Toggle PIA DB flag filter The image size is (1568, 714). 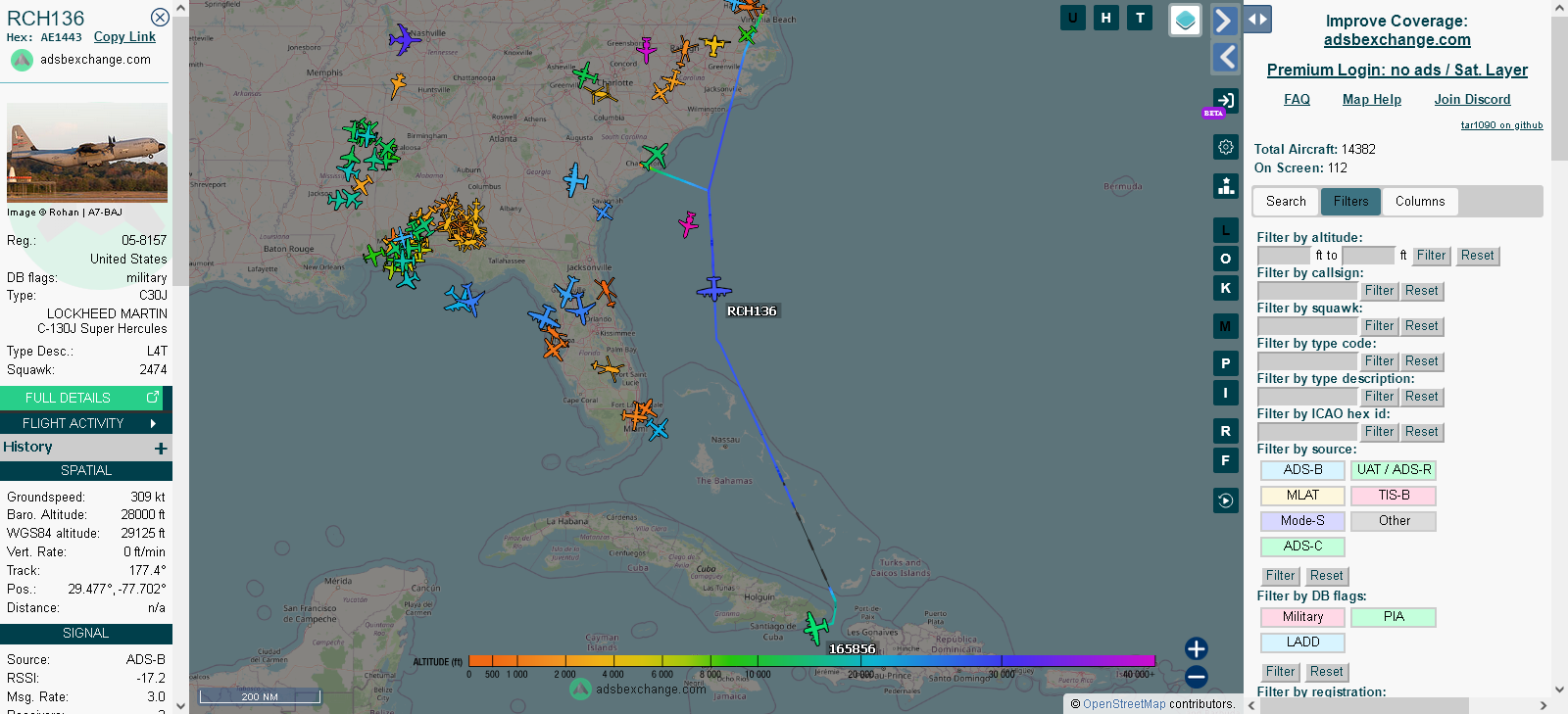[1394, 617]
